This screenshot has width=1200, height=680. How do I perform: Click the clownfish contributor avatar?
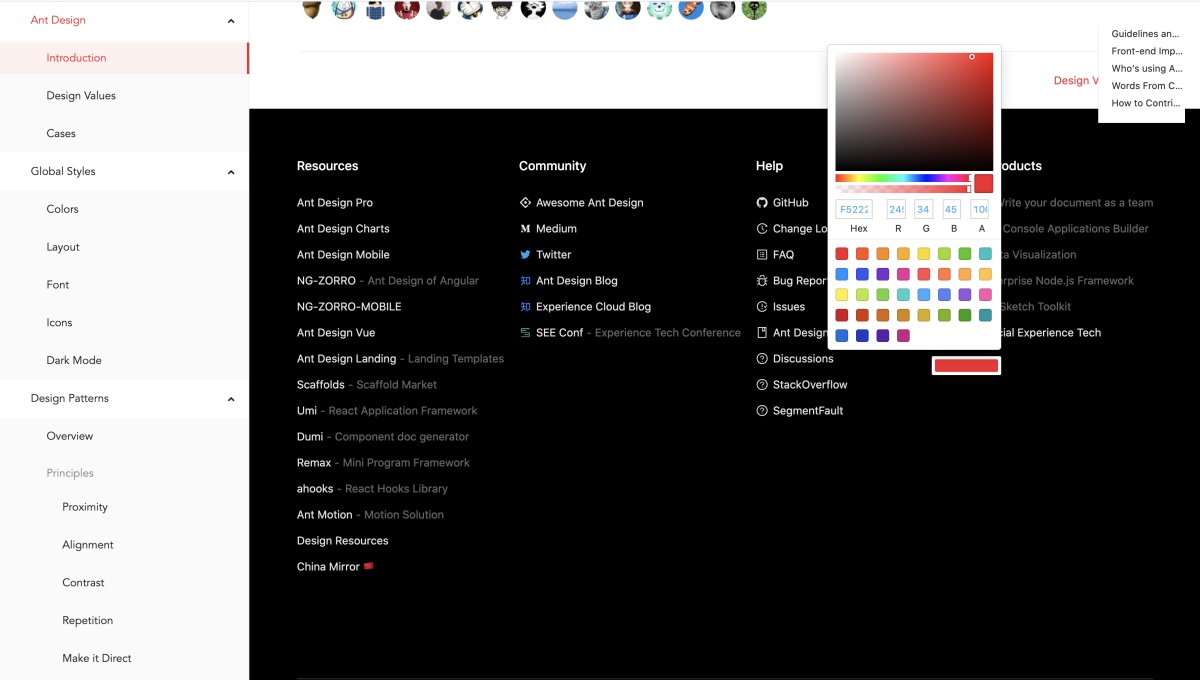click(x=691, y=9)
